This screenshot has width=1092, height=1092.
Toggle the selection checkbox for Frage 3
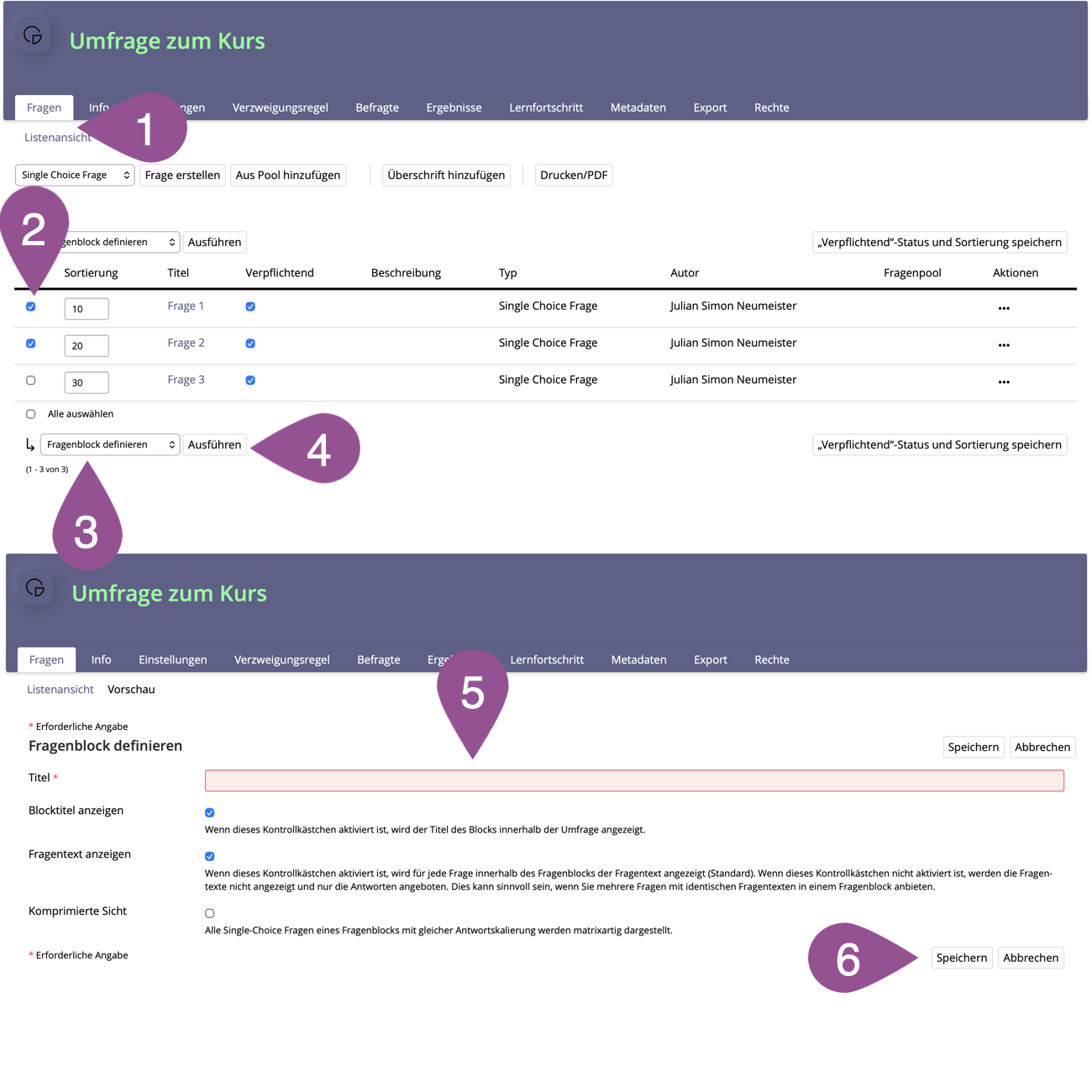tap(31, 381)
